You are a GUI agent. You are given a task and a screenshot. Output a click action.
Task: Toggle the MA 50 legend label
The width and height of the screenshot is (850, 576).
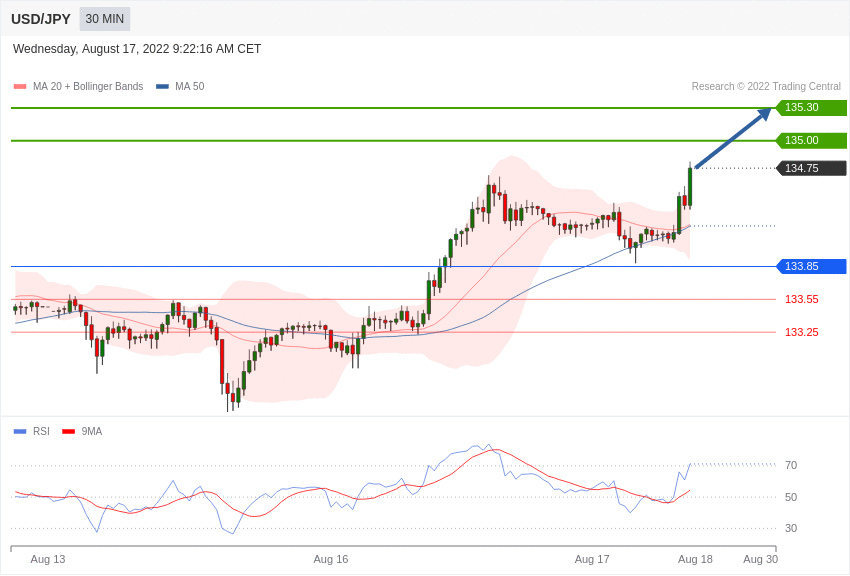click(190, 87)
